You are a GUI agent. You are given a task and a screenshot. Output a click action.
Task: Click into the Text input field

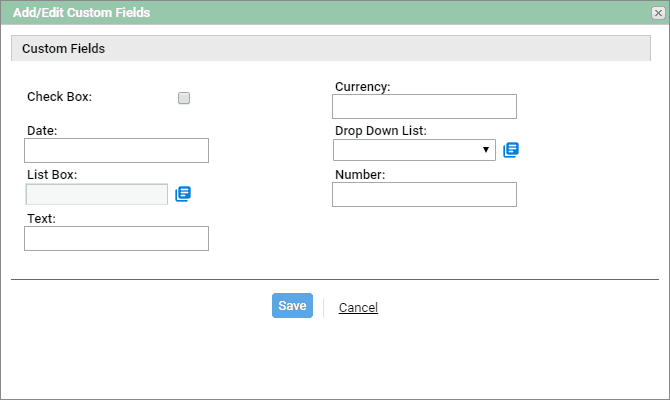click(x=116, y=238)
